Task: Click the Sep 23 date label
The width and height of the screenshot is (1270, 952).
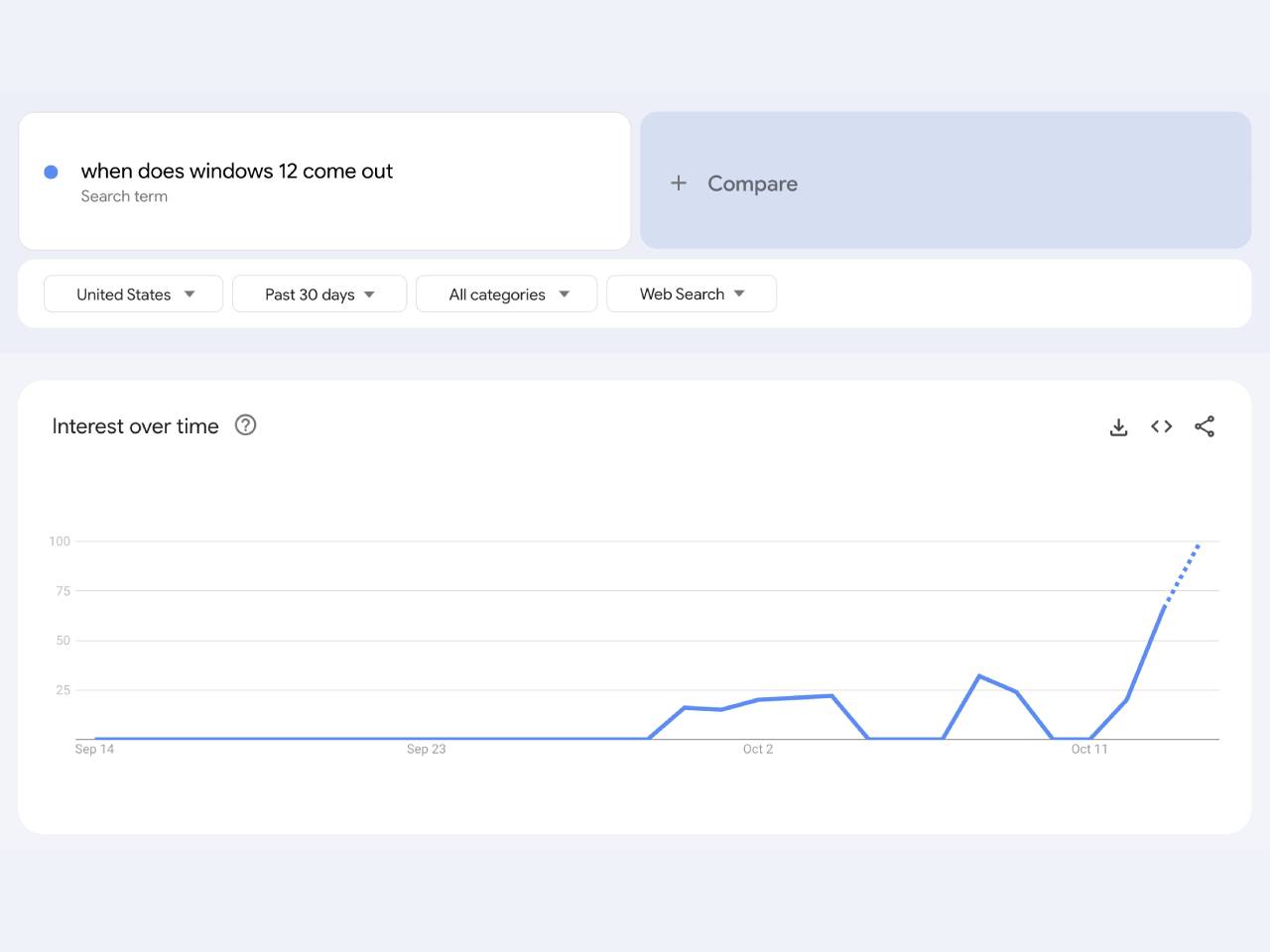Action: (x=426, y=749)
